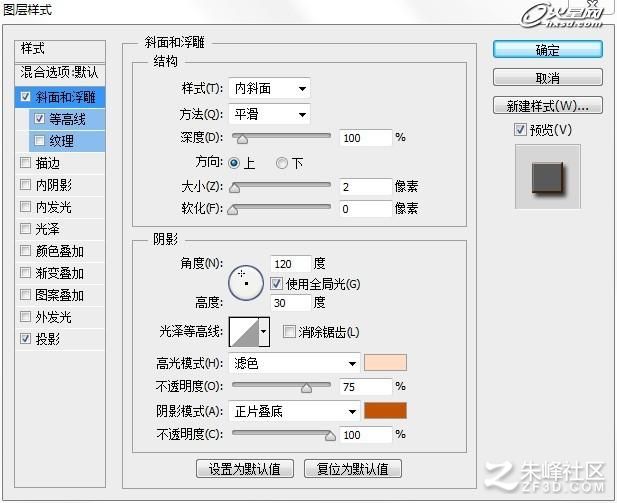Select the 投影 style entry

pos(60,338)
